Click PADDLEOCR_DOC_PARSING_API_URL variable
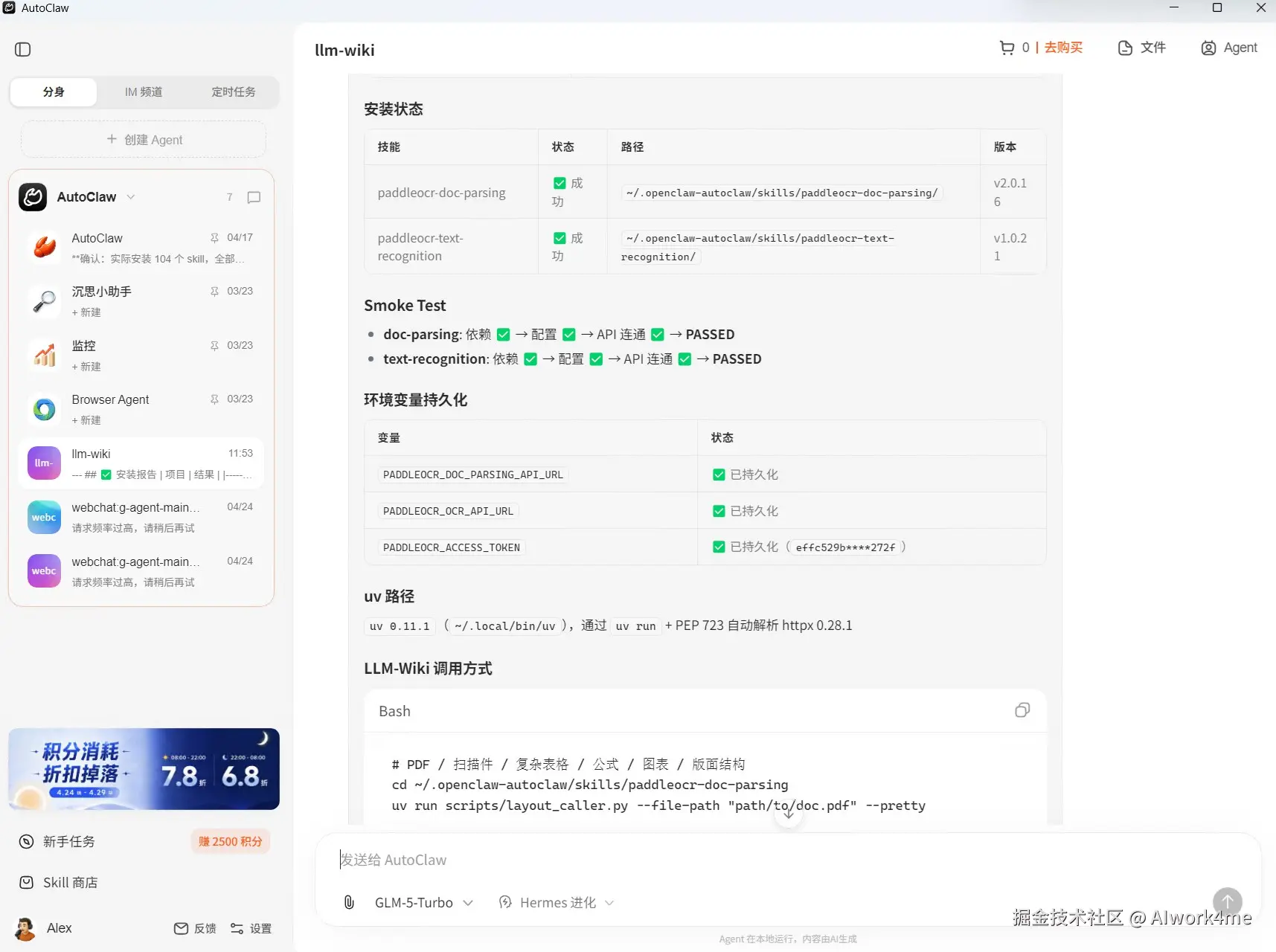The width and height of the screenshot is (1276, 952). [473, 475]
